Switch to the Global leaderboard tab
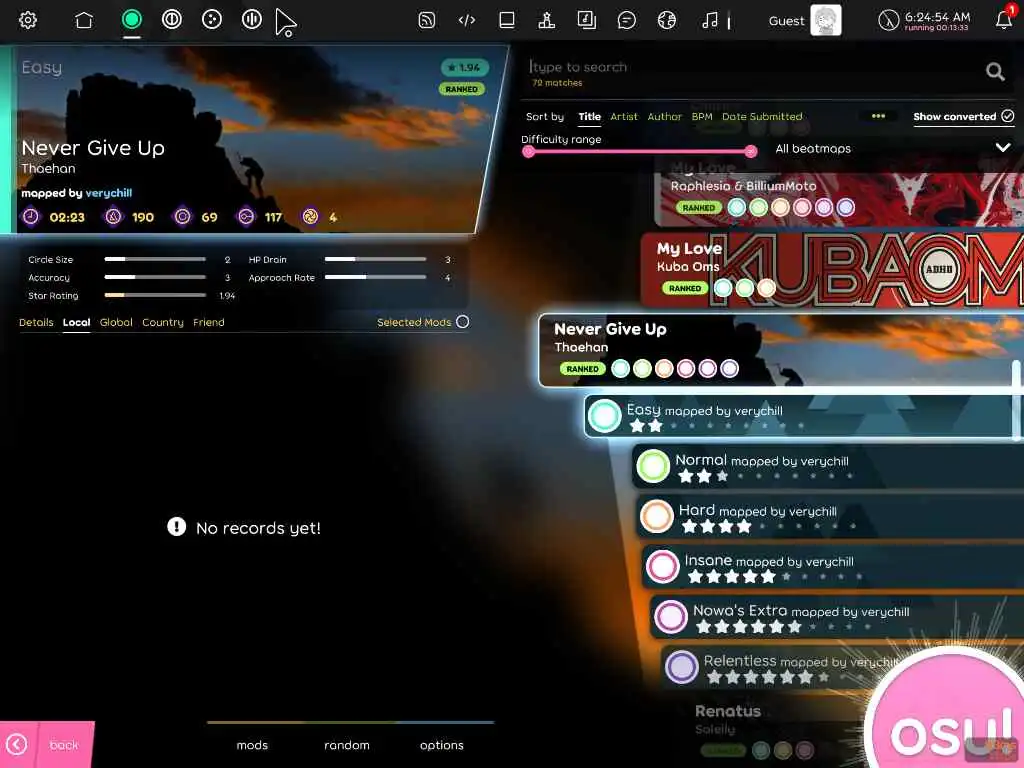The width and height of the screenshot is (1024, 768). pyautogui.click(x=116, y=323)
